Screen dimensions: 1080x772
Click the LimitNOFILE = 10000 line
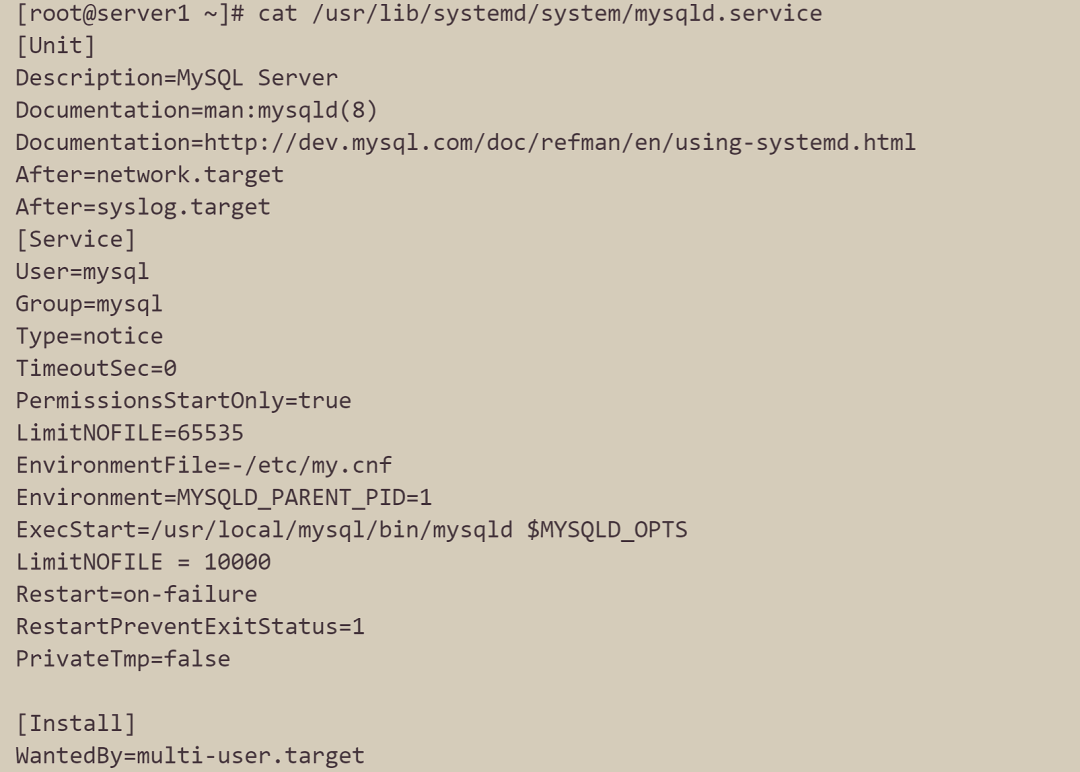(x=142, y=562)
